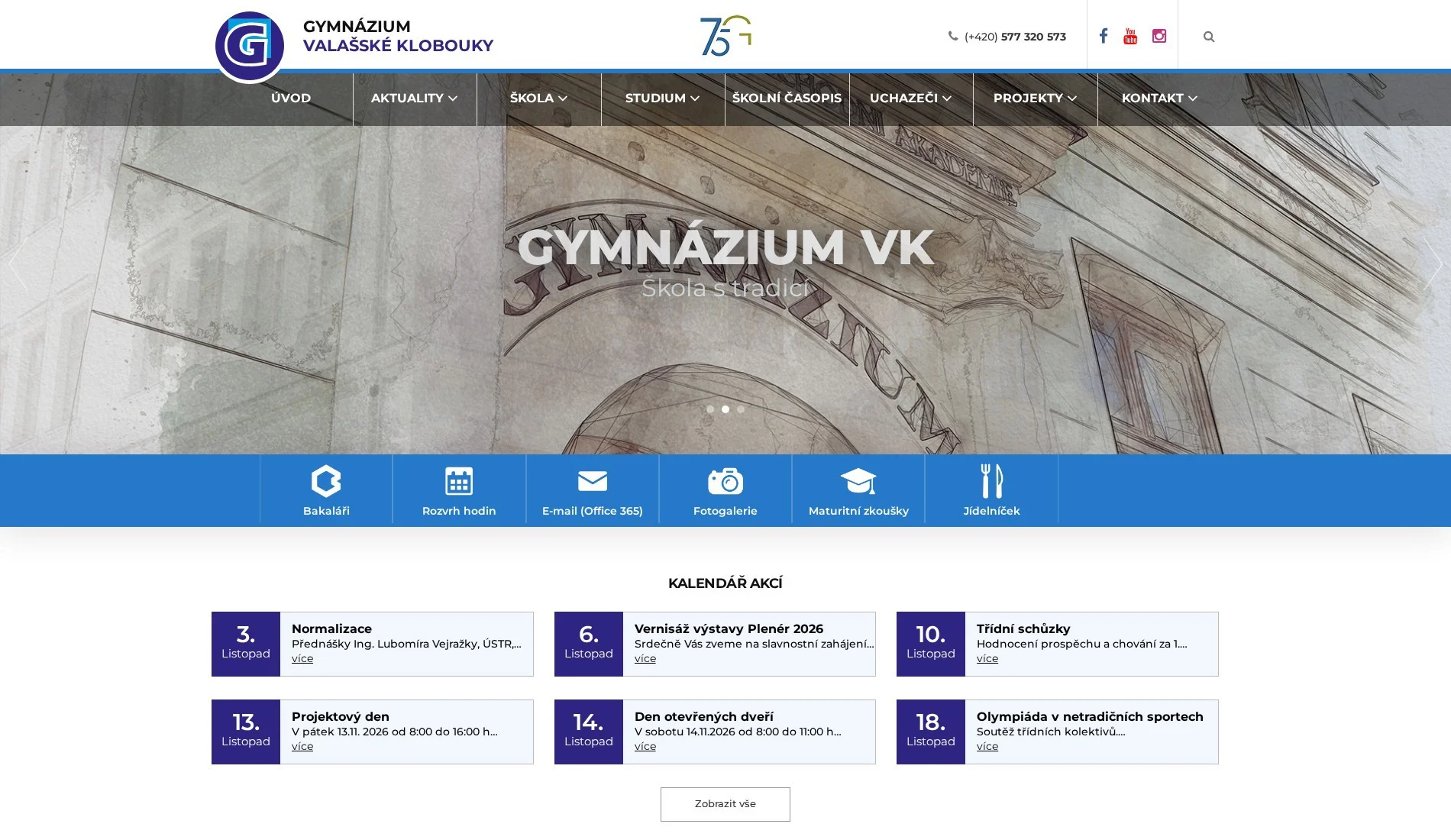Open ŠKOLNÍ ČASOPIS menu item

point(787,99)
